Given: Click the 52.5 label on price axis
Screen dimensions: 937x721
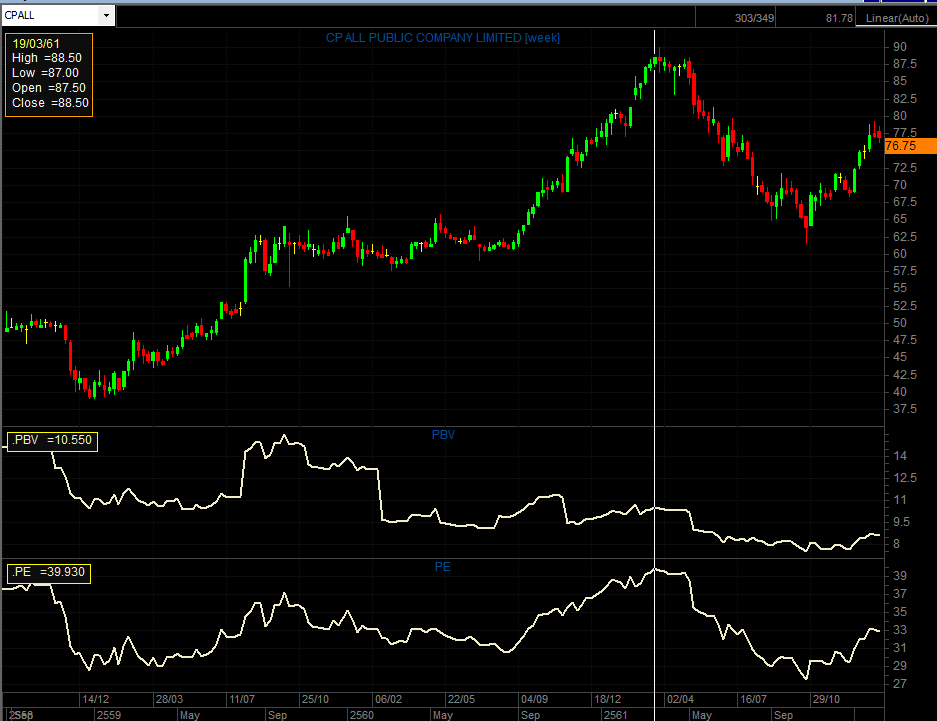Looking at the screenshot, I should pos(905,306).
